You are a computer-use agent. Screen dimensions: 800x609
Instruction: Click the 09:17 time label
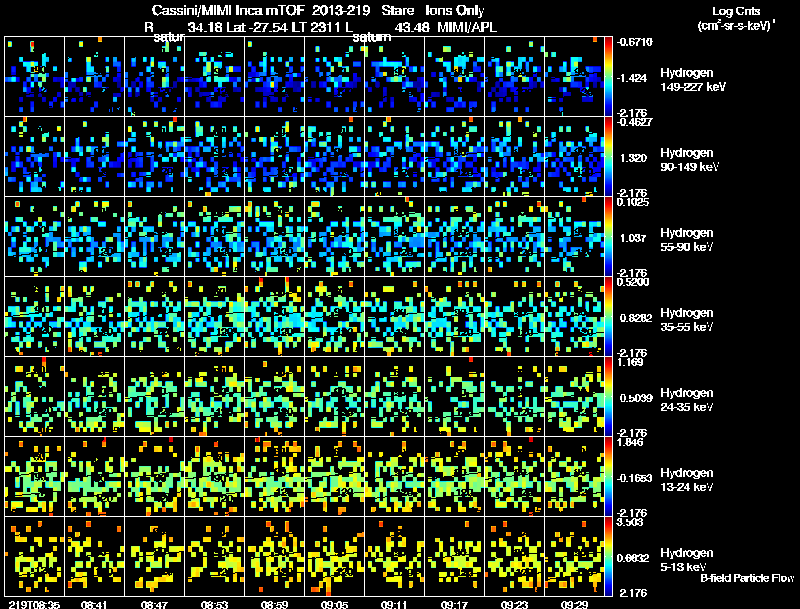click(x=454, y=604)
